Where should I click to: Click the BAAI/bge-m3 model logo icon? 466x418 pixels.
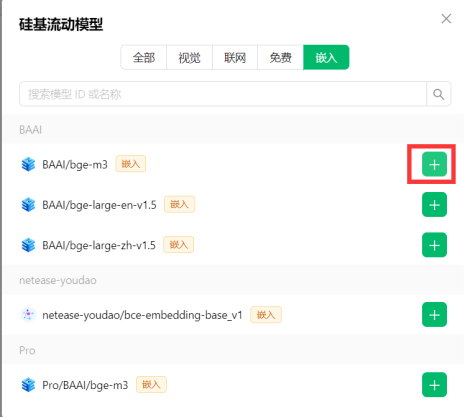(x=28, y=165)
